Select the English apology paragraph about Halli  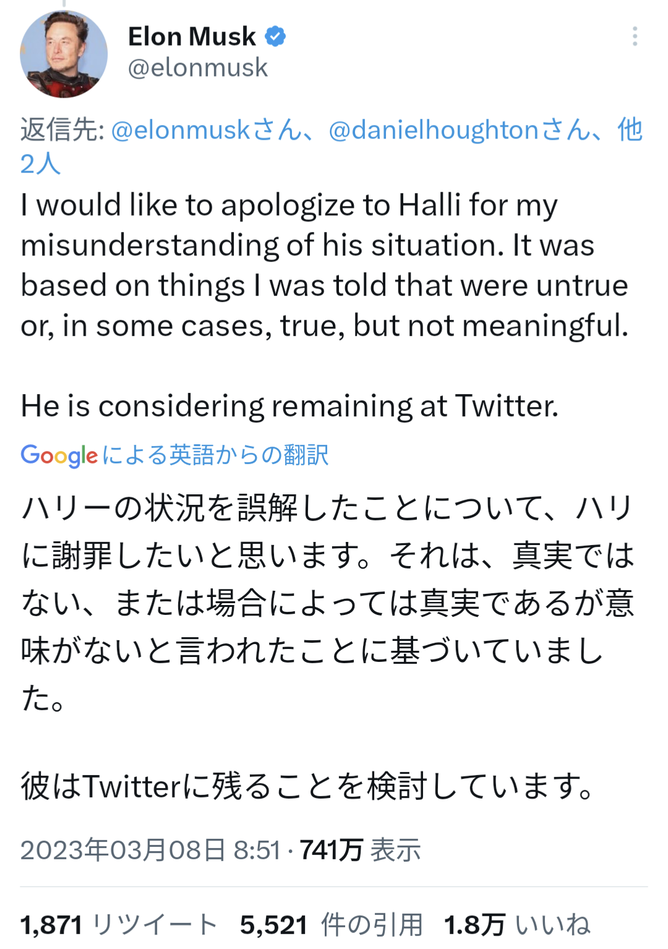[325, 265]
